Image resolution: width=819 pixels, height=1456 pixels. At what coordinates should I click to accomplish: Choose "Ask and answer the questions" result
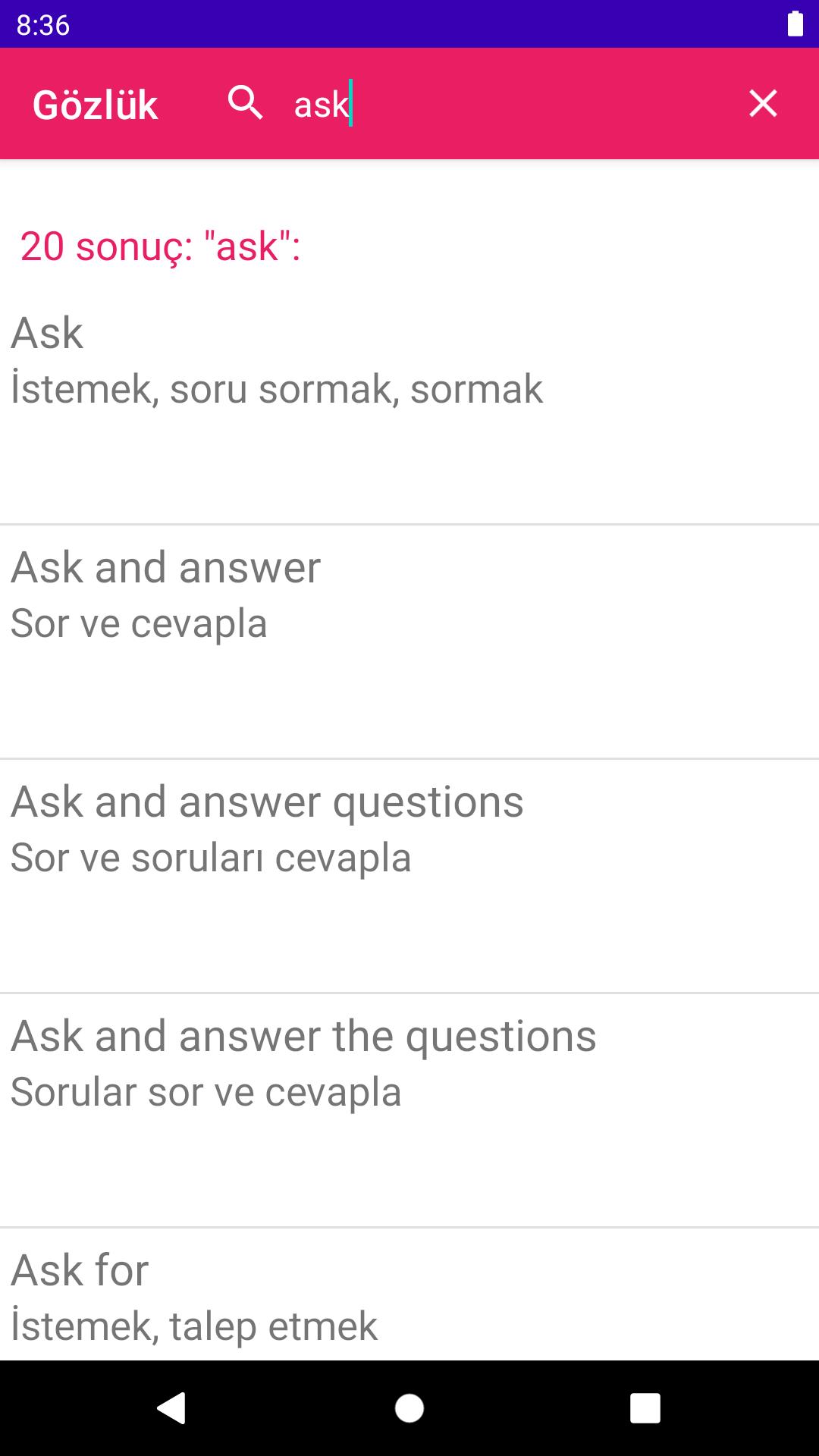coord(303,1036)
